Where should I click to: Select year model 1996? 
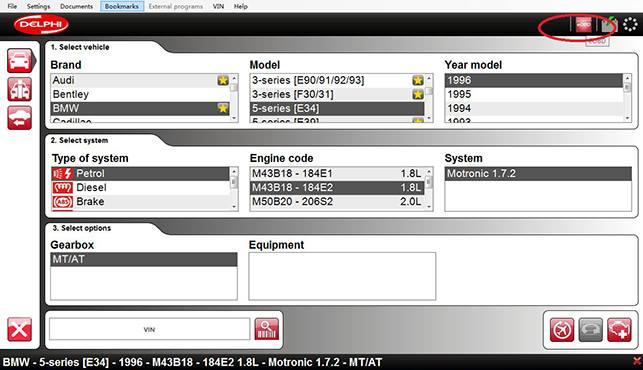point(534,80)
